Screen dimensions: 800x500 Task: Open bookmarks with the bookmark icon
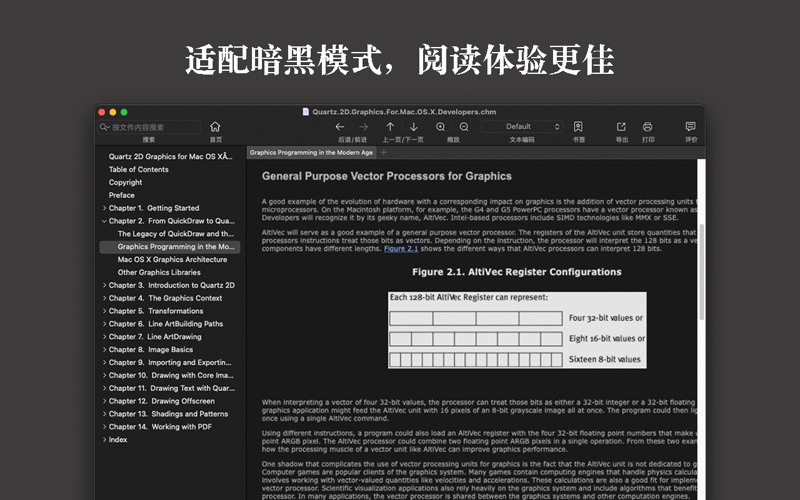pyautogui.click(x=578, y=127)
